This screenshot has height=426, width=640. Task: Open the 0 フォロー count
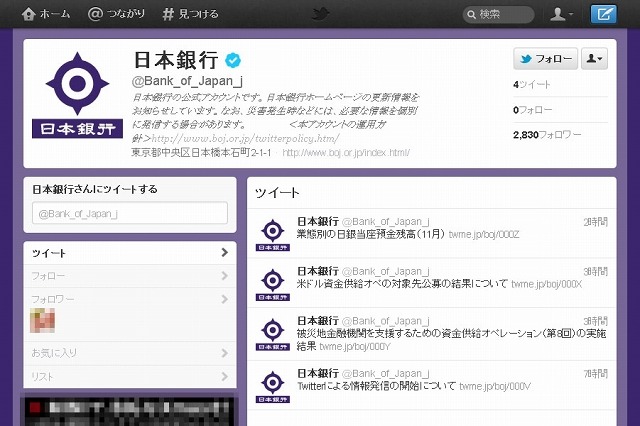[x=532, y=110]
